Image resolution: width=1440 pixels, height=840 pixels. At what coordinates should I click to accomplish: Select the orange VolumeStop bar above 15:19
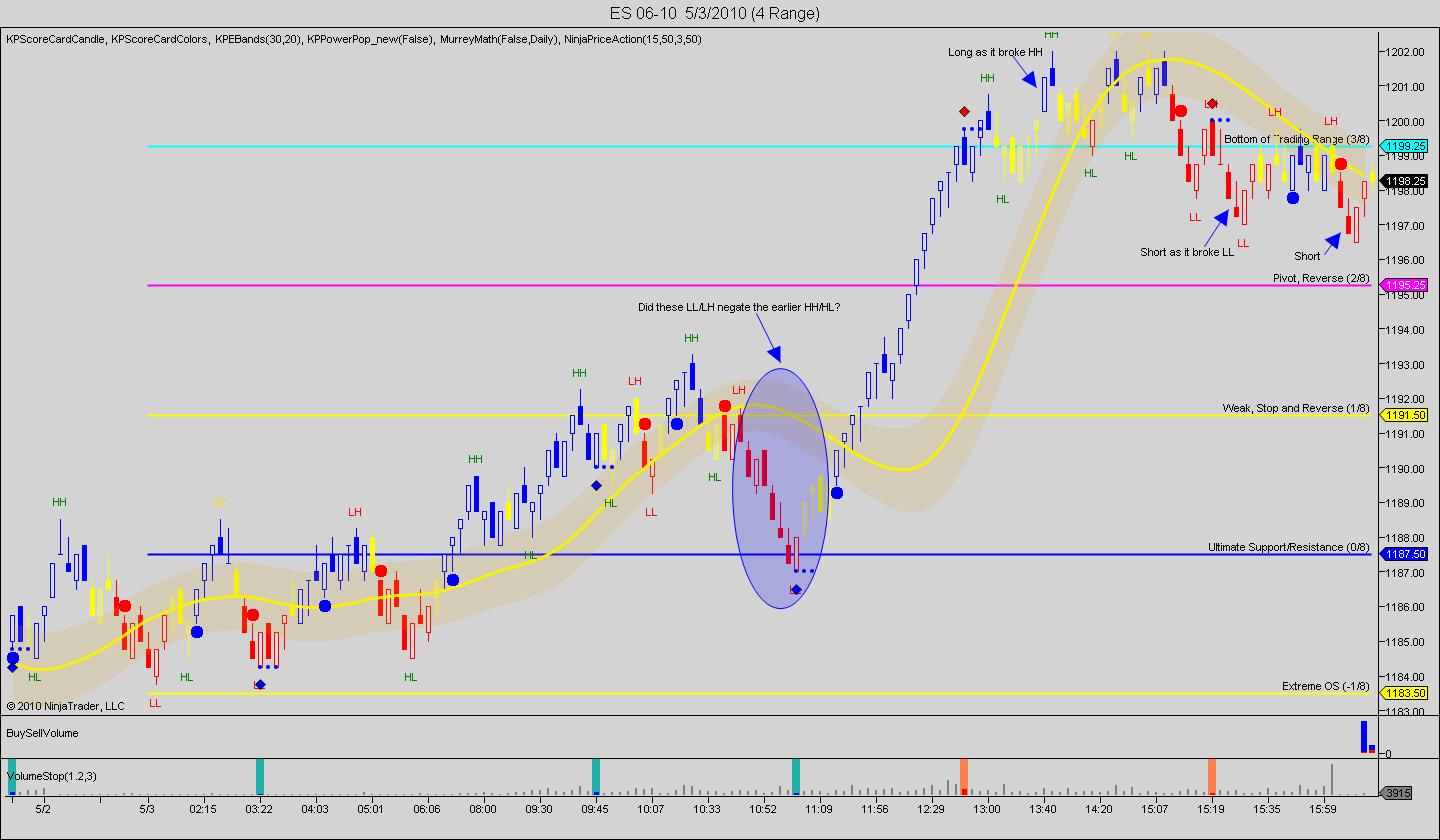[1212, 777]
